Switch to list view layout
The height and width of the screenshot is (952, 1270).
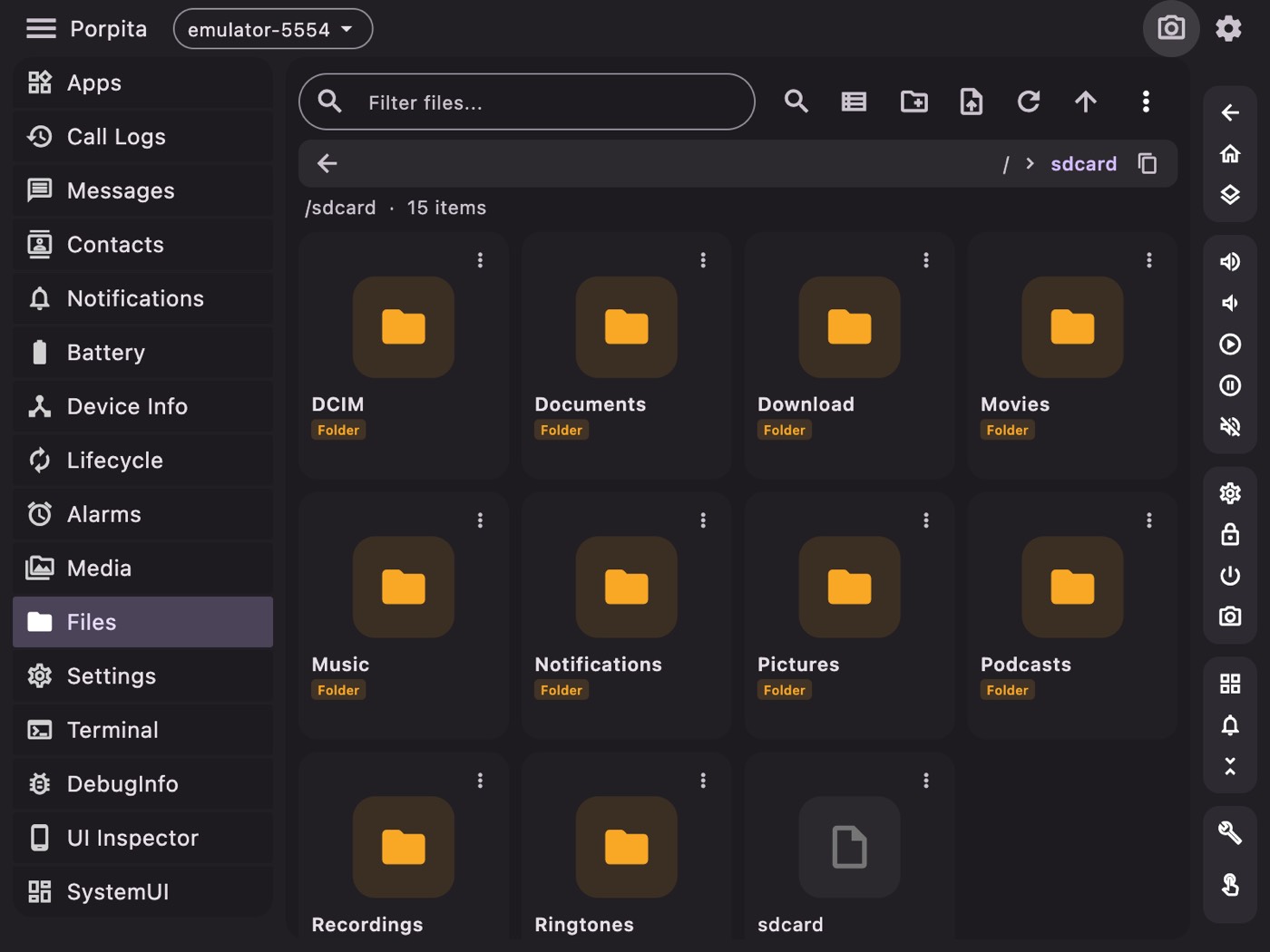[x=854, y=102]
